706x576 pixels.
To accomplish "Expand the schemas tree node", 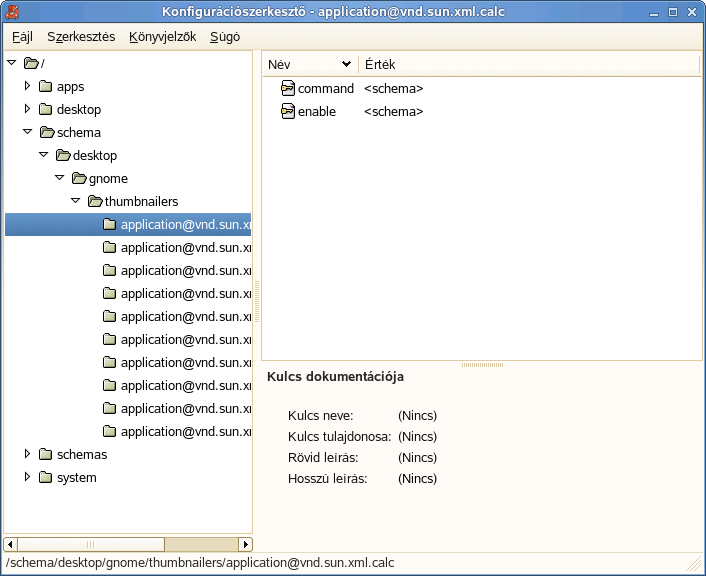I will click(x=27, y=454).
